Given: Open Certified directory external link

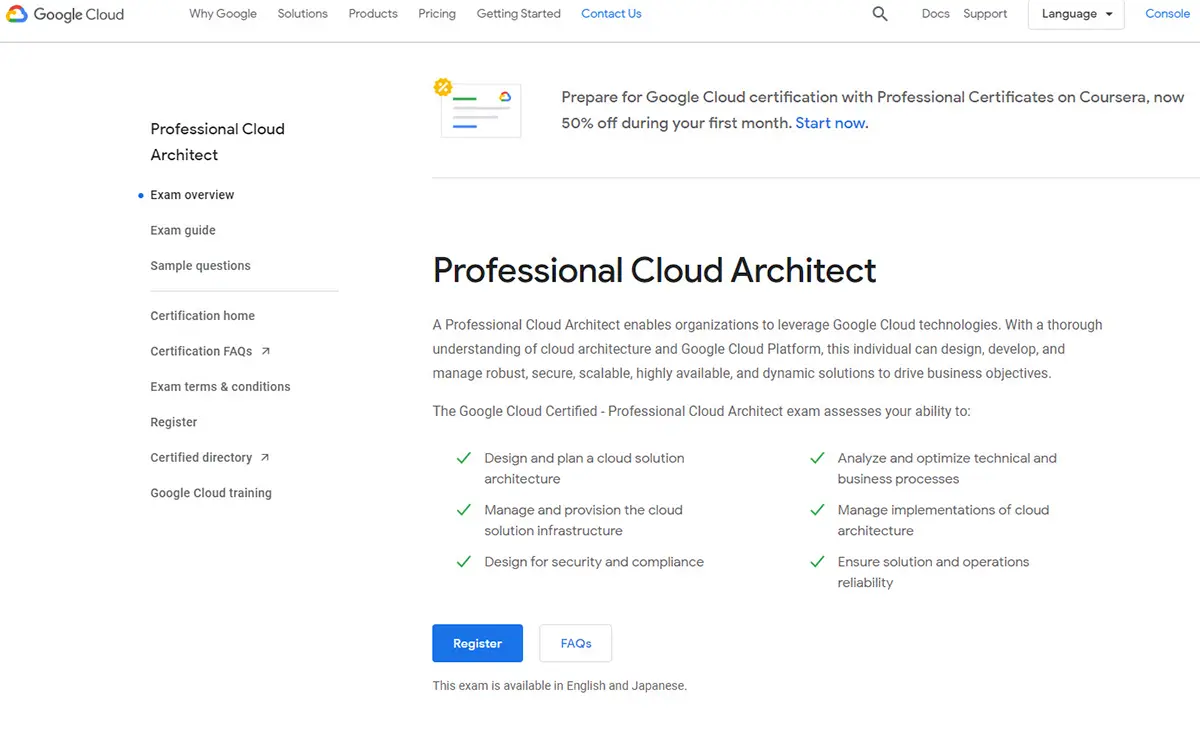Looking at the screenshot, I should (x=210, y=458).
